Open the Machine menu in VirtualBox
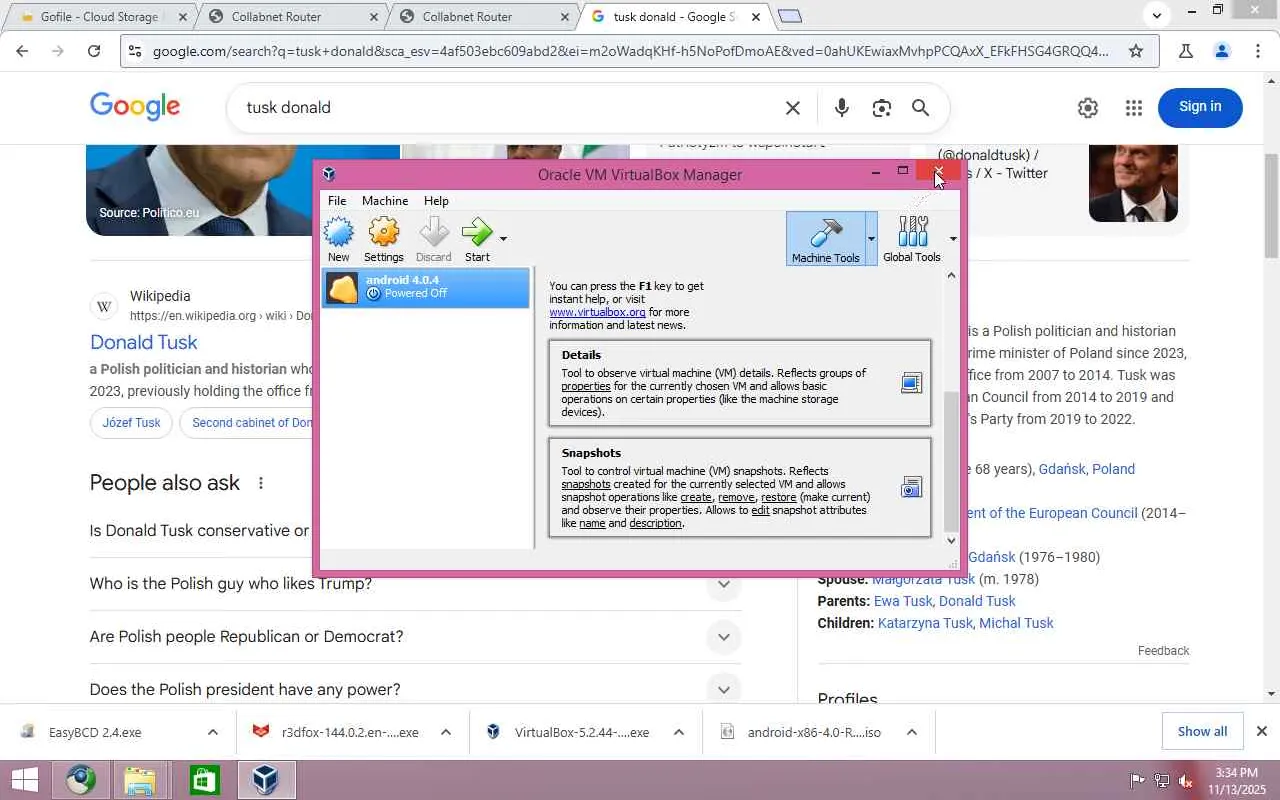1280x800 pixels. [x=385, y=201]
